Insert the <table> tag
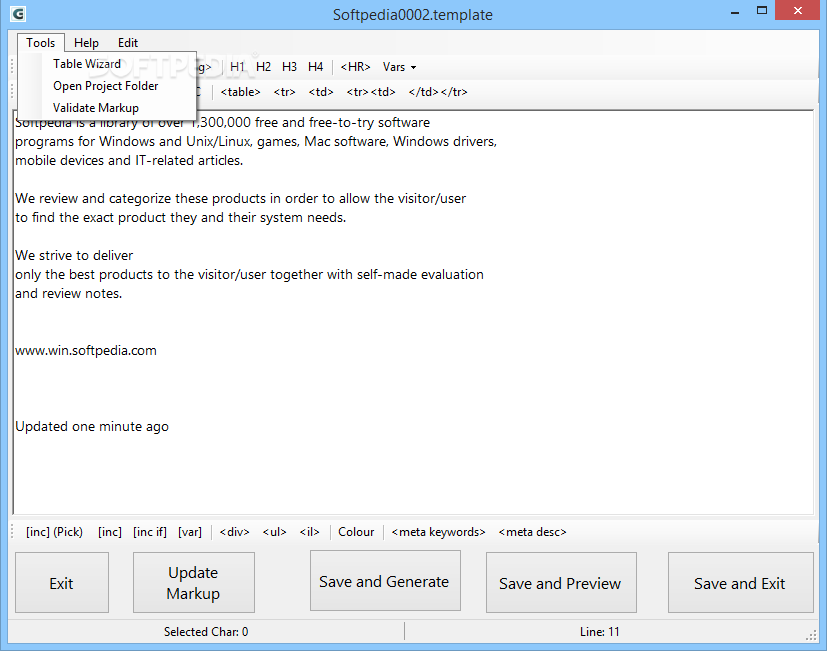The image size is (827, 651). click(x=241, y=92)
